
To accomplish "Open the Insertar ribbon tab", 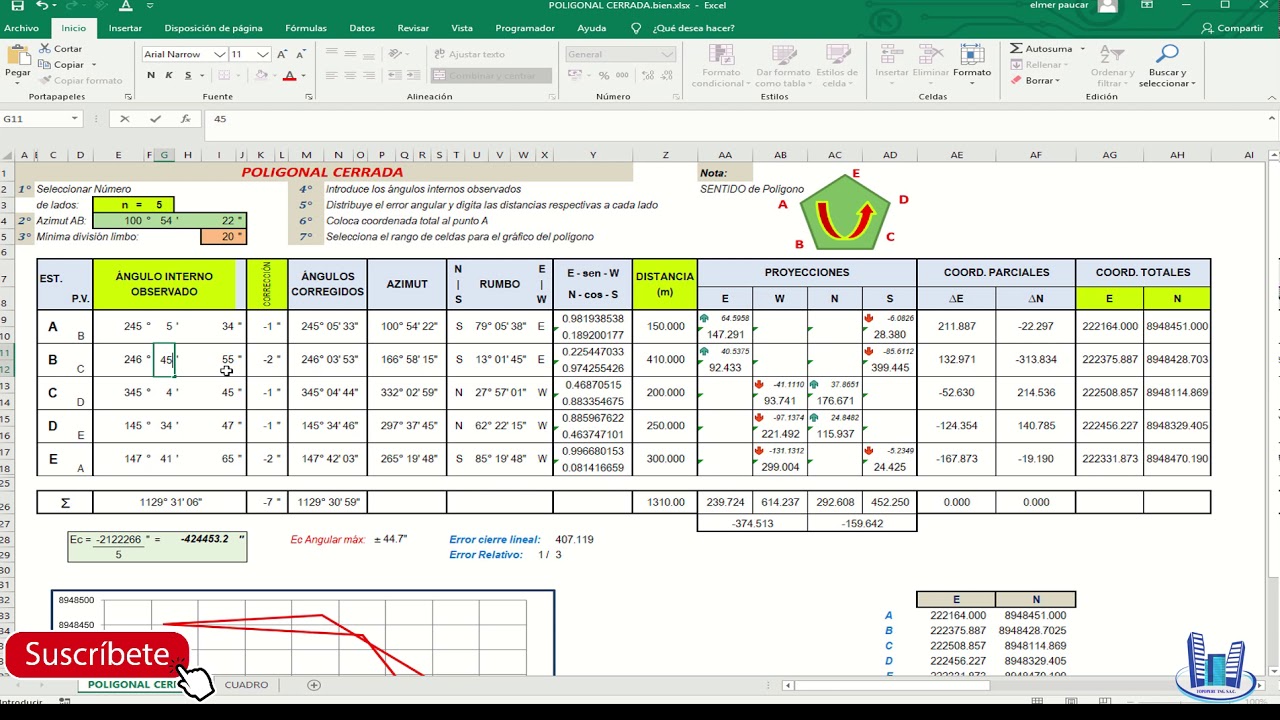I will click(125, 28).
